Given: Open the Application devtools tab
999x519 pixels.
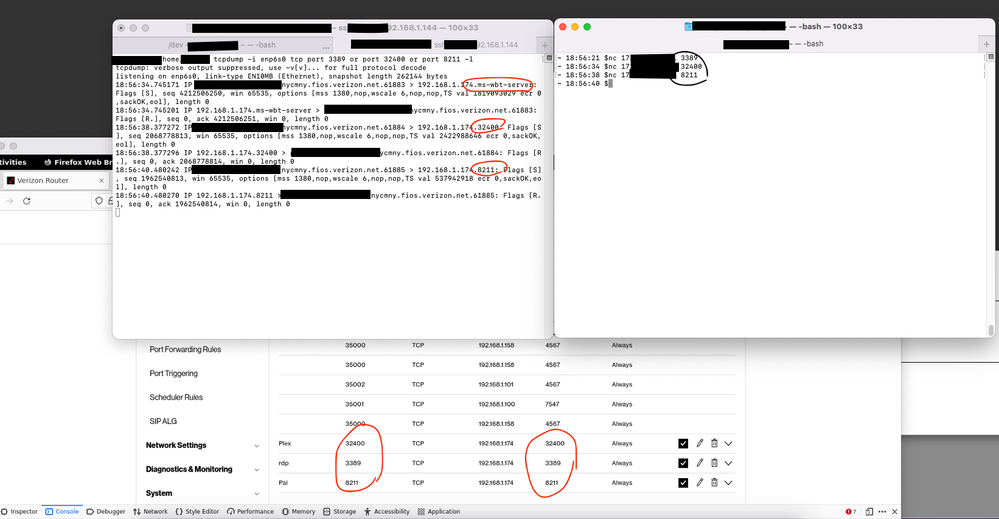Looking at the screenshot, I should (439, 511).
